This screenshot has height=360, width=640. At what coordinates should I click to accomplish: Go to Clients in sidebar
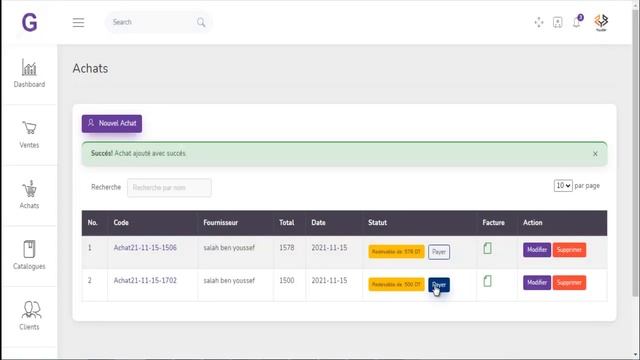pos(29,316)
